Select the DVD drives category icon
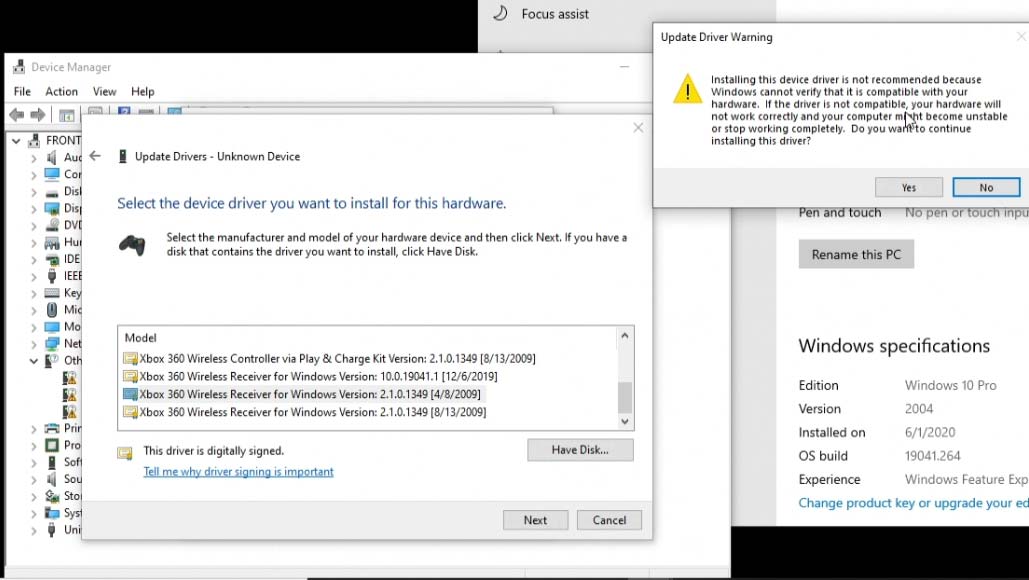Screen dimensions: 1029x580 point(52,225)
